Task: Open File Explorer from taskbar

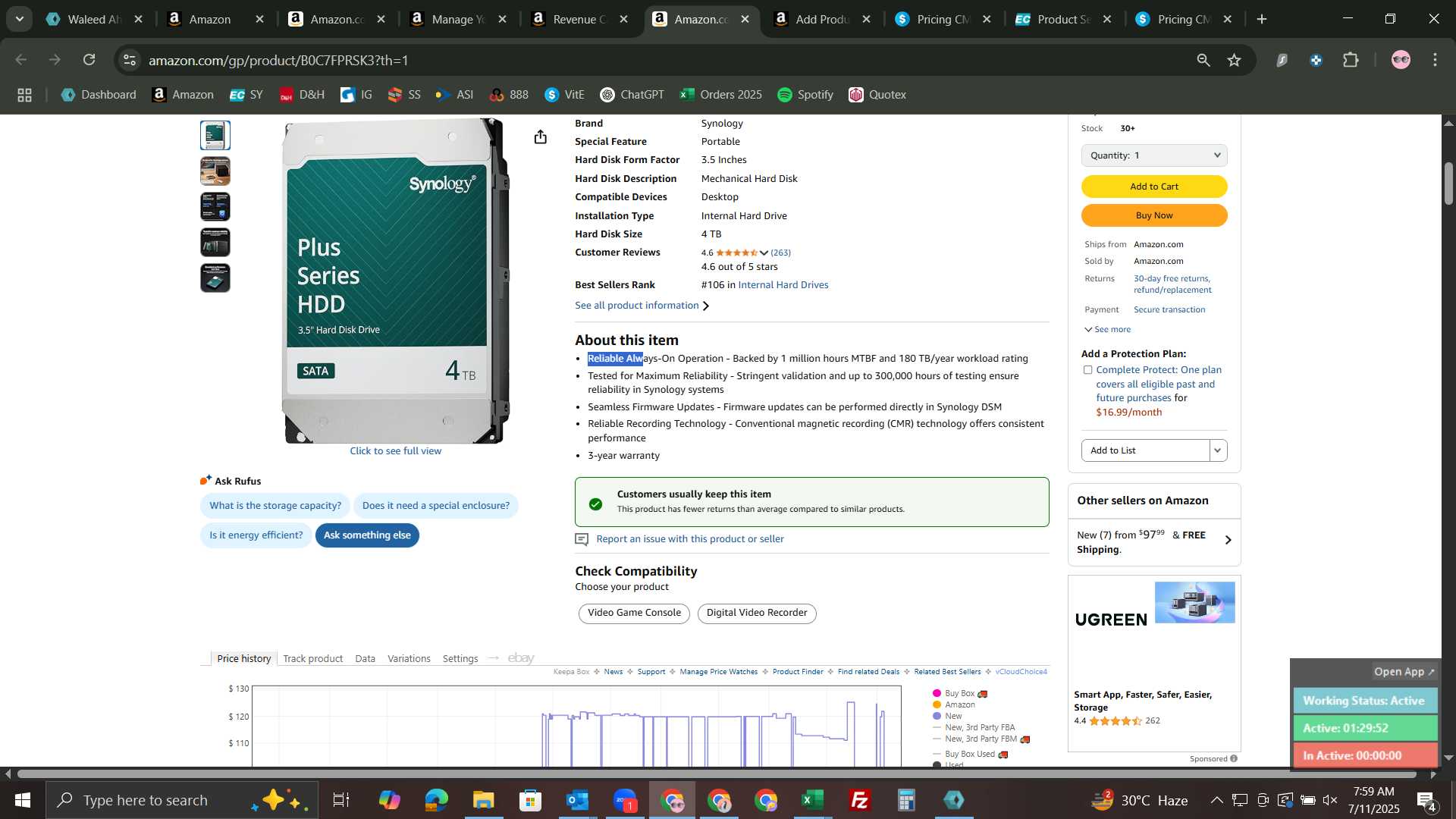Action: pos(483,800)
